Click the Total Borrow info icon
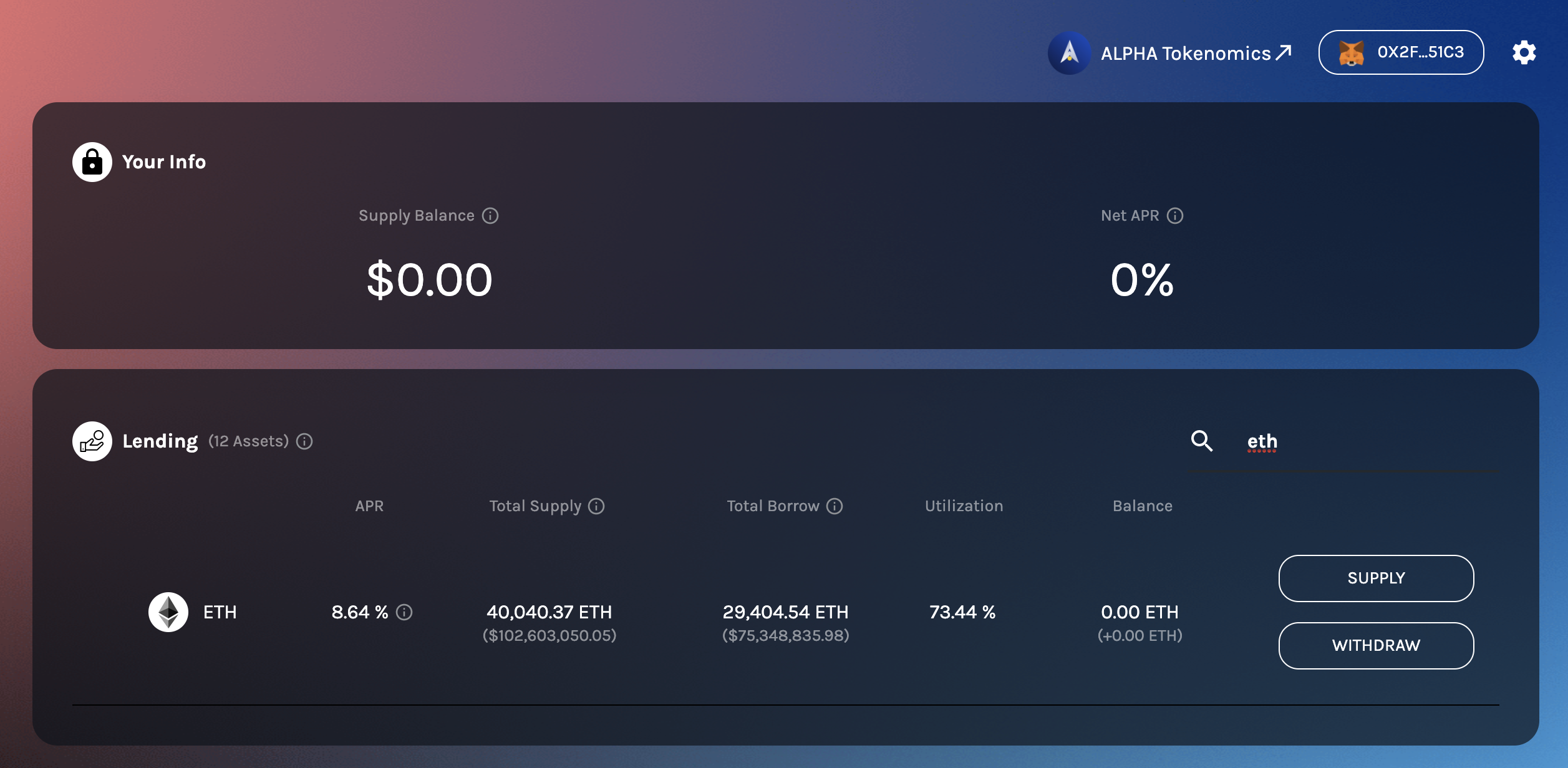 (835, 506)
